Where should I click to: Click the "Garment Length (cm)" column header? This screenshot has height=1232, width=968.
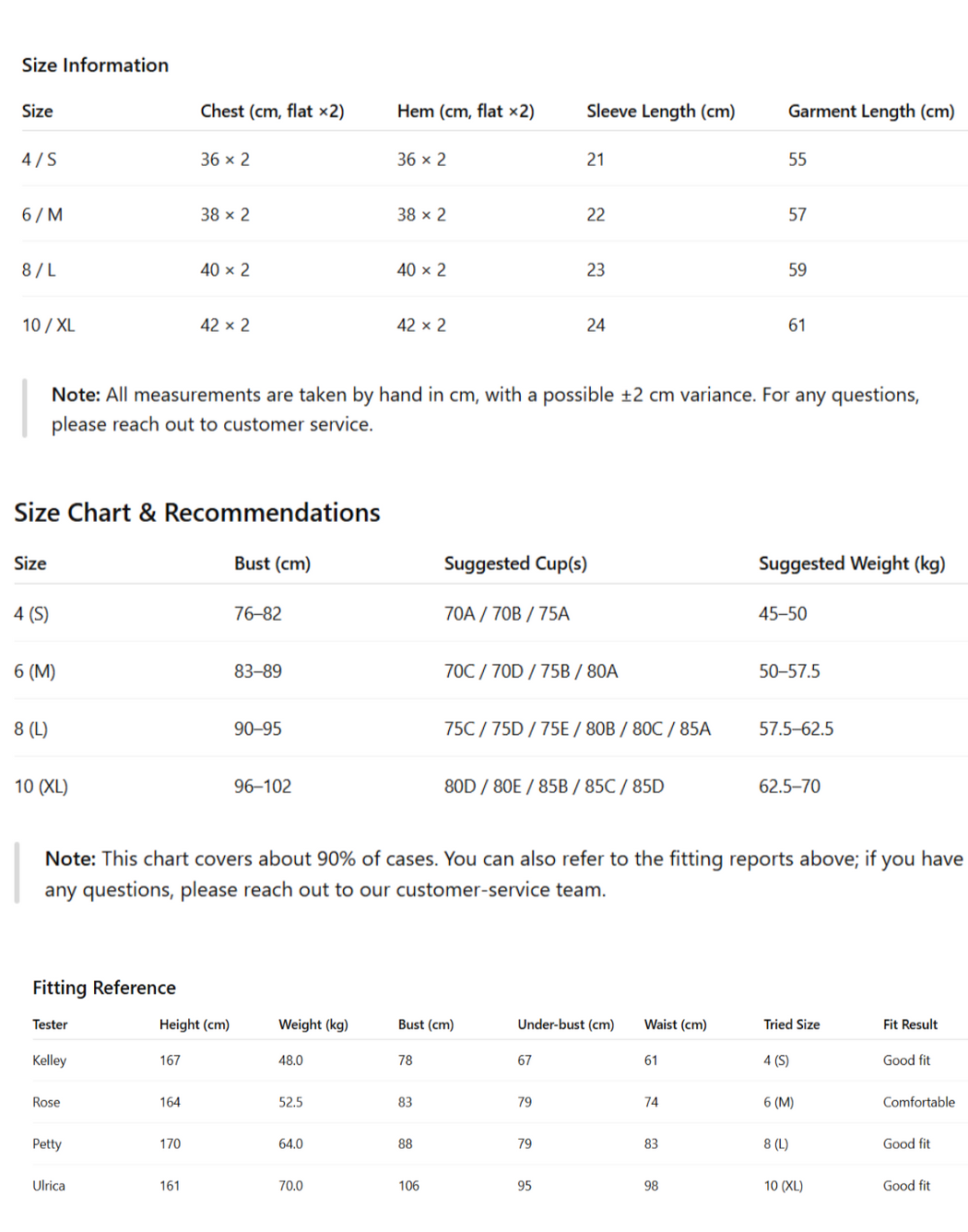pyautogui.click(x=870, y=112)
